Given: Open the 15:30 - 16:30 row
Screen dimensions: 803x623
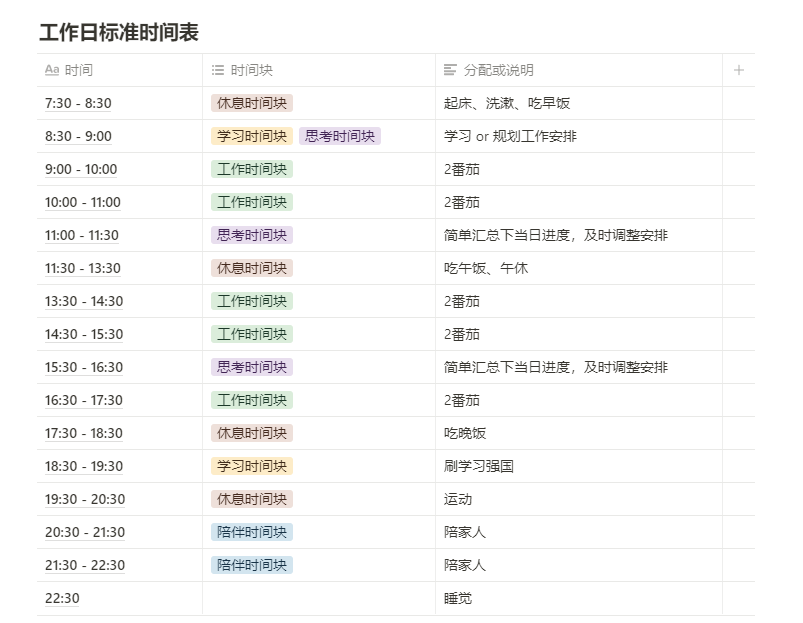Looking at the screenshot, I should coord(83,367).
